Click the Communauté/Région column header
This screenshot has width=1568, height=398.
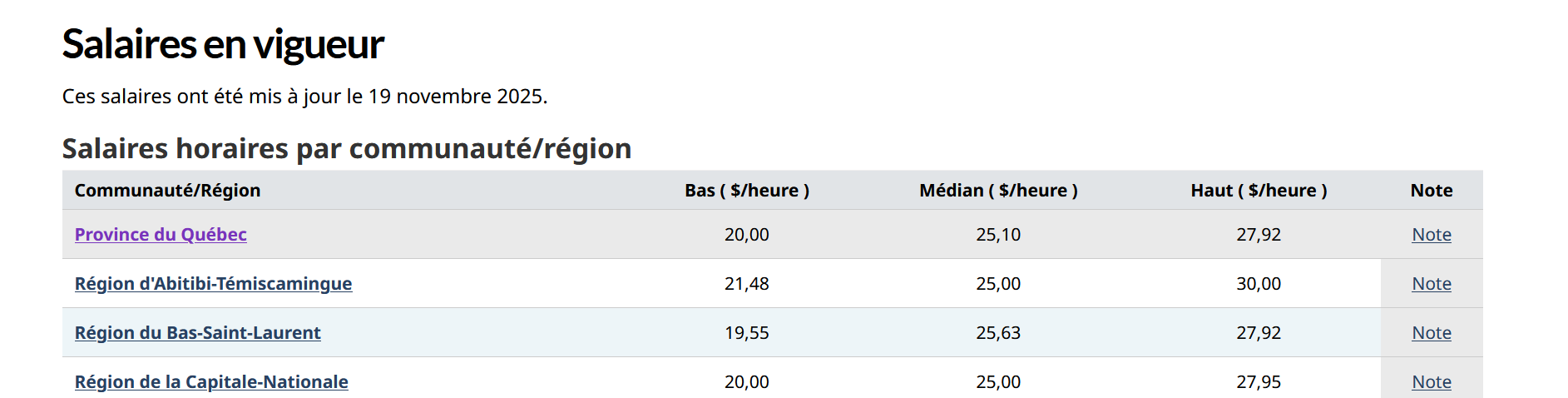(x=167, y=191)
